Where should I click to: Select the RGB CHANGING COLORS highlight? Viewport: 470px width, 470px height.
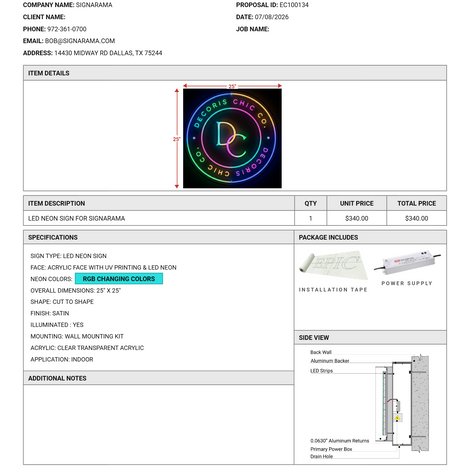(119, 279)
